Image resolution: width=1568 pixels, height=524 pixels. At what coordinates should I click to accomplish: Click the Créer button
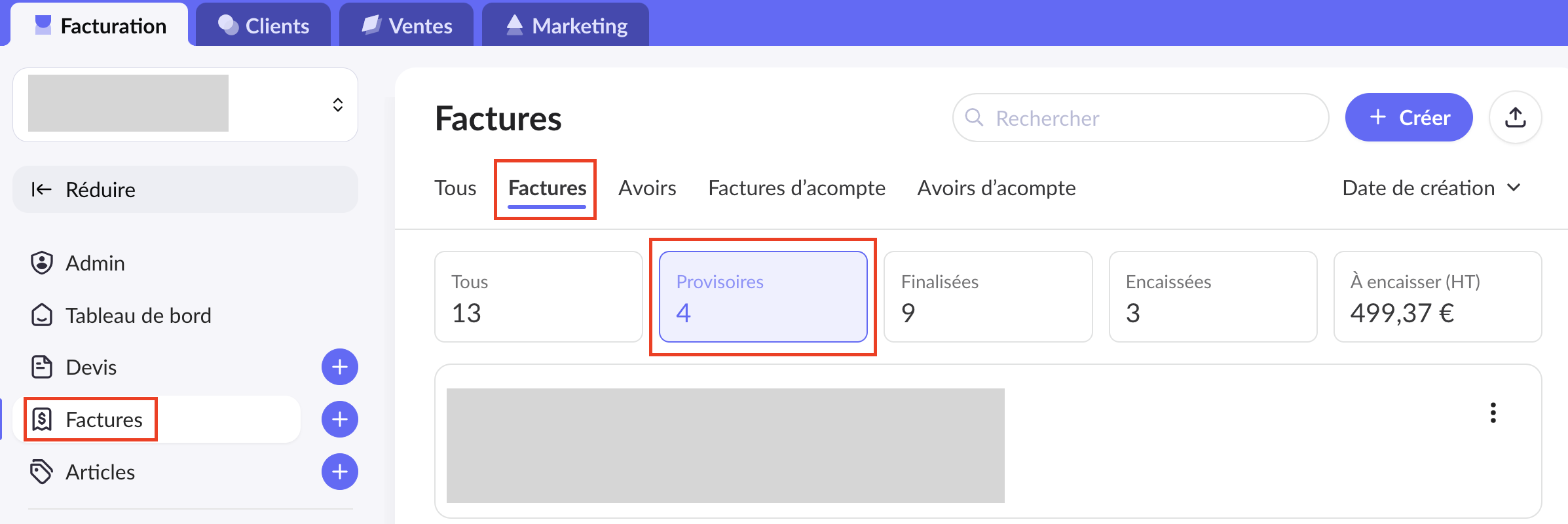pos(1409,118)
